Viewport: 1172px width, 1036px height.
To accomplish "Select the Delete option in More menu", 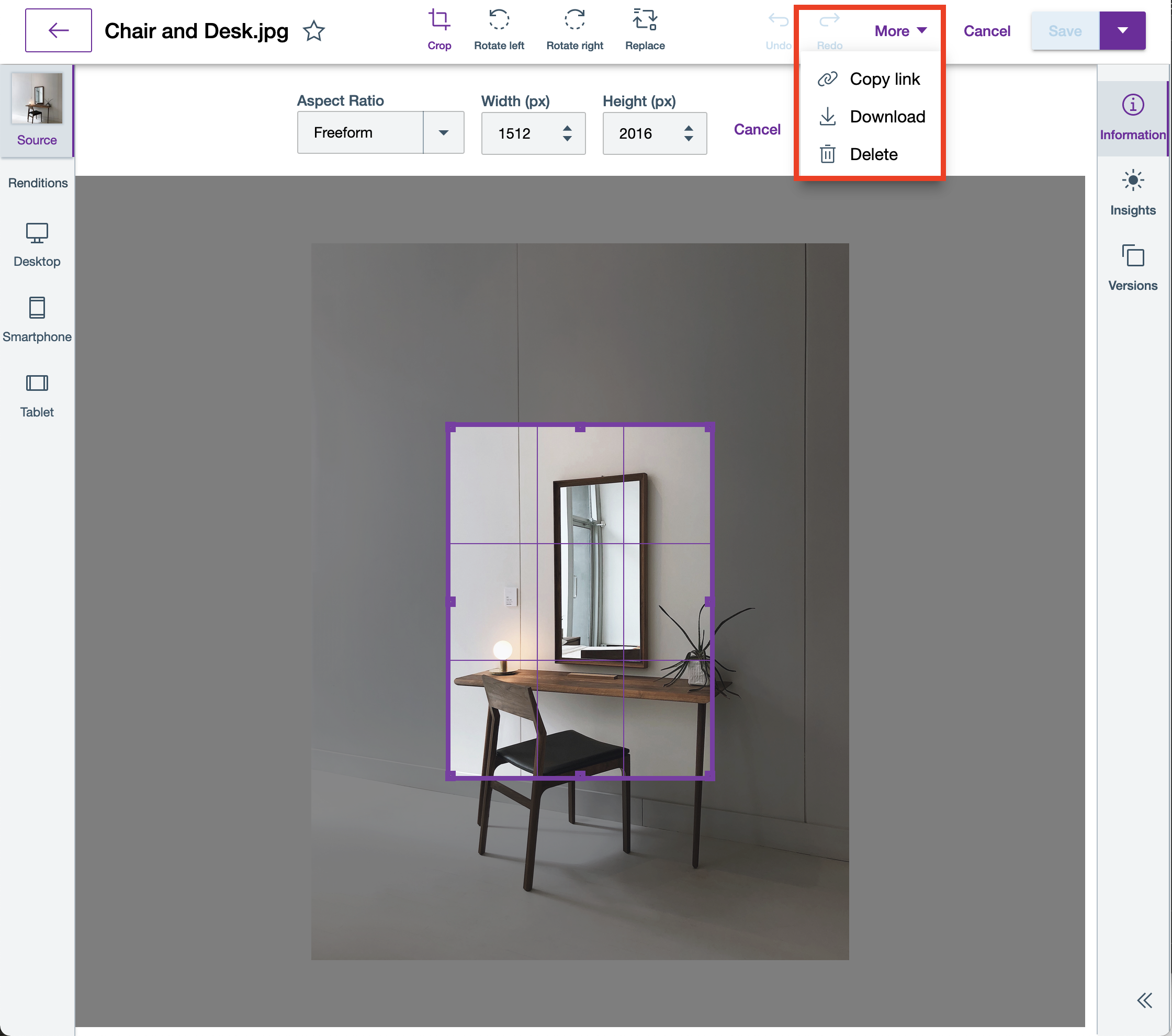I will 873,153.
